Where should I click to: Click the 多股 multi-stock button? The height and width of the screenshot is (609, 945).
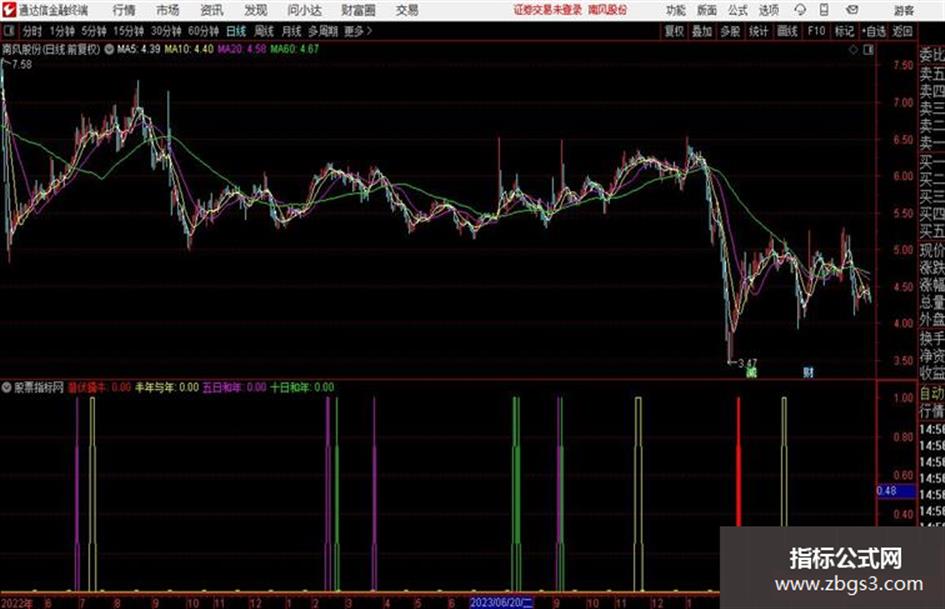(730, 31)
